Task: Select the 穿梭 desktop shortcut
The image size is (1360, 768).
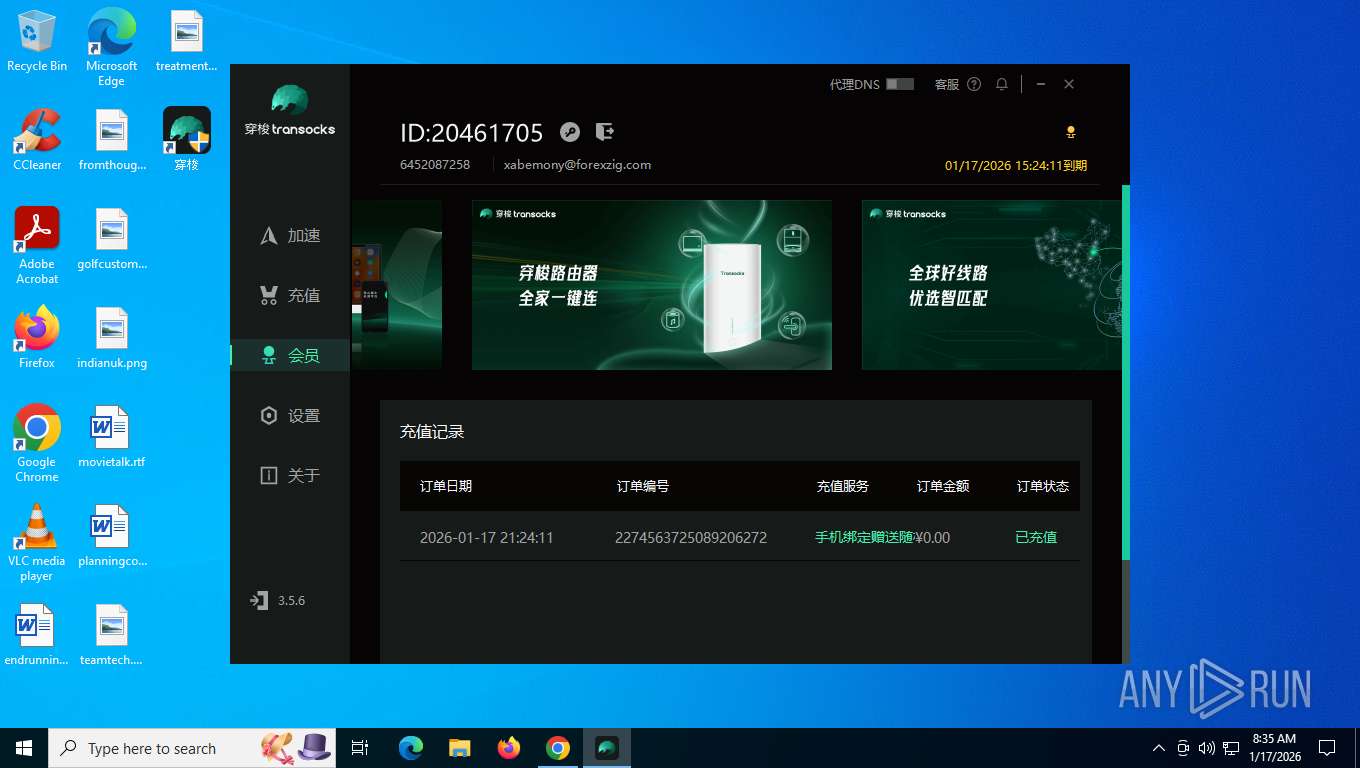Action: coord(187,139)
